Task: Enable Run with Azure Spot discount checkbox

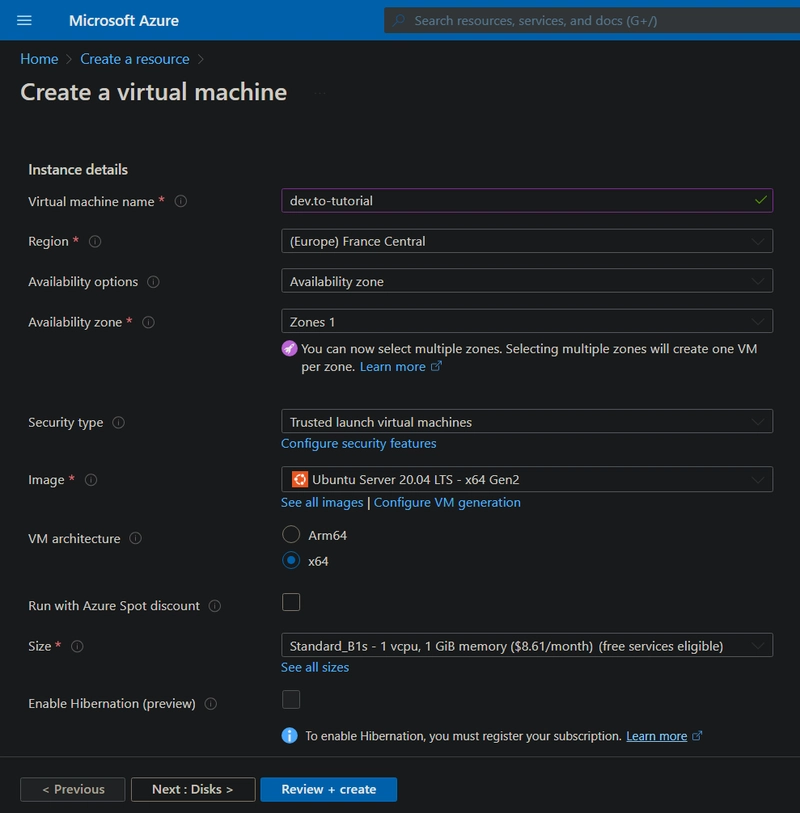Action: coord(291,602)
